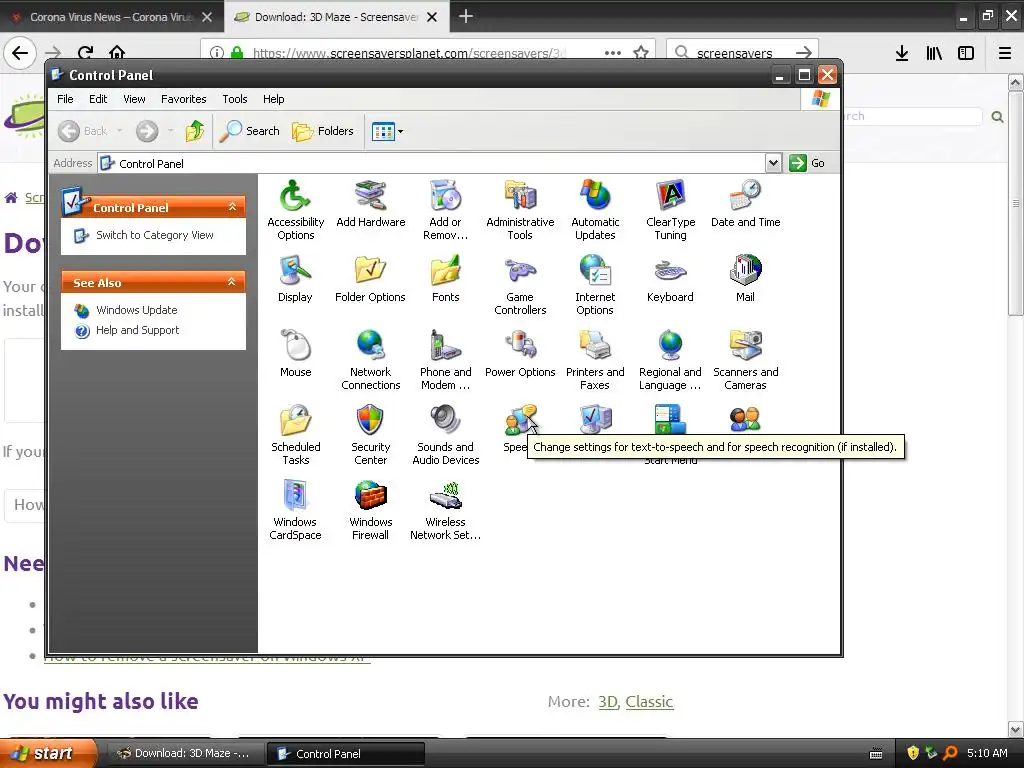Open Printers and Faxes icon
Screen dimensions: 1024x768
click(595, 360)
